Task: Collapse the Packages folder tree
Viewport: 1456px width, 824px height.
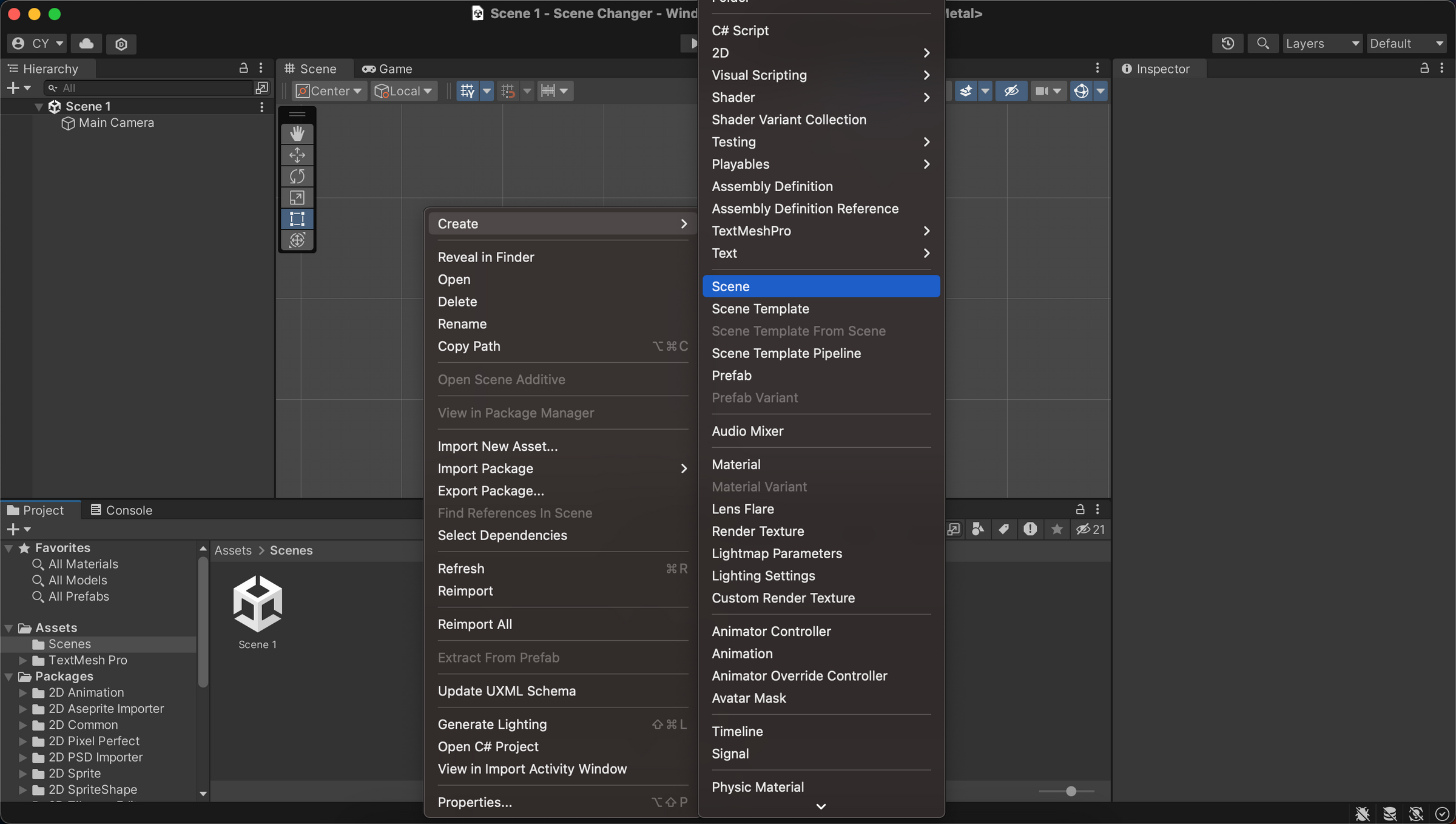Action: (x=8, y=676)
